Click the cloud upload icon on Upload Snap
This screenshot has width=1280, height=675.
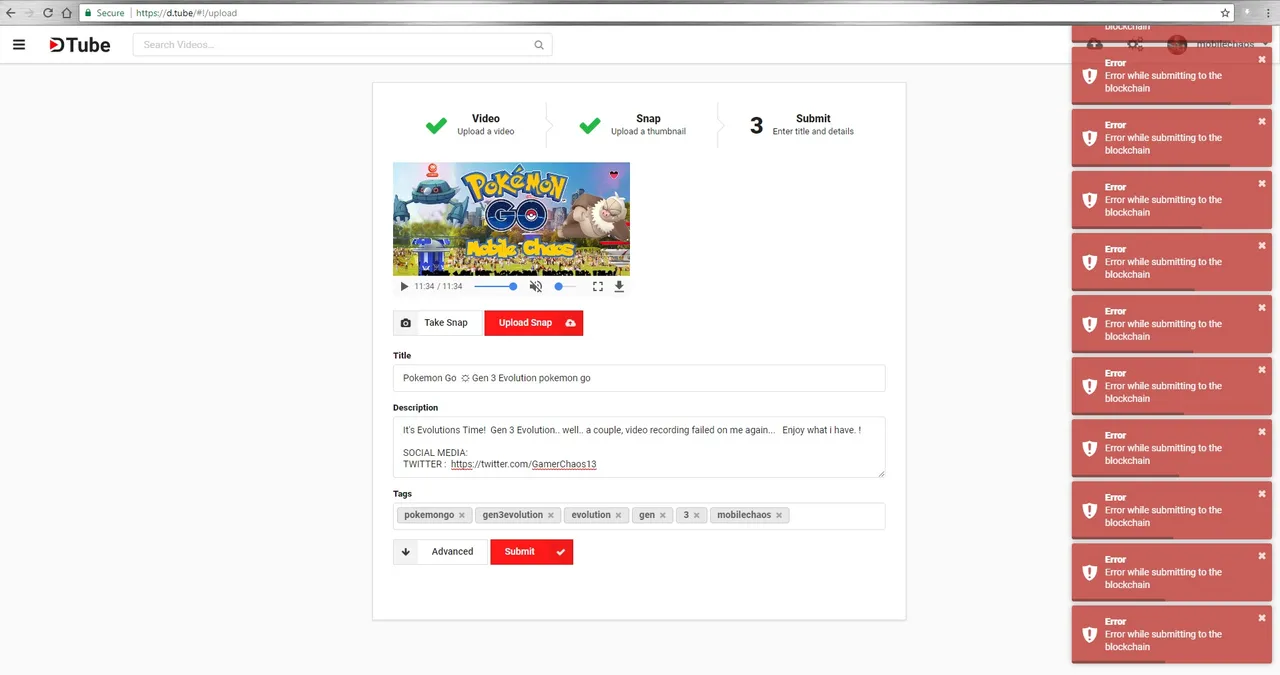(570, 323)
